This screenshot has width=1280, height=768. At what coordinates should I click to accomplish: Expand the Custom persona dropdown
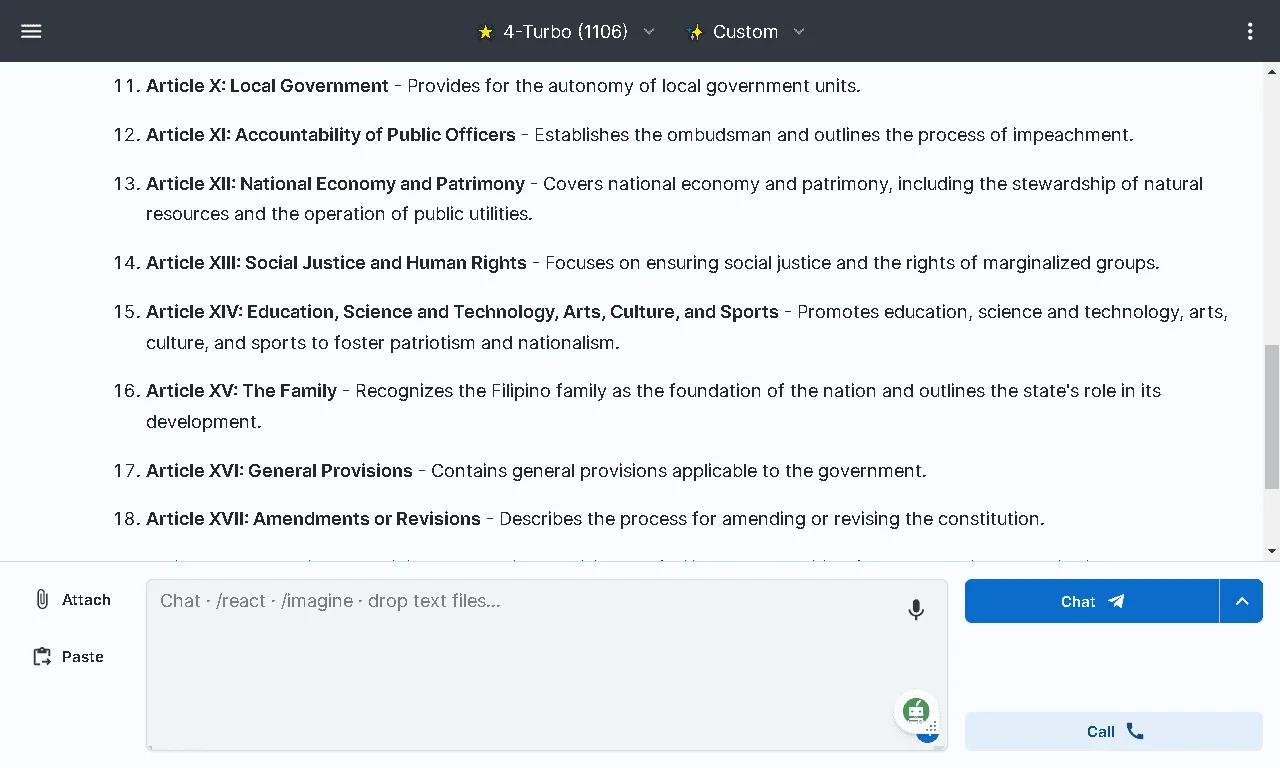coord(799,31)
